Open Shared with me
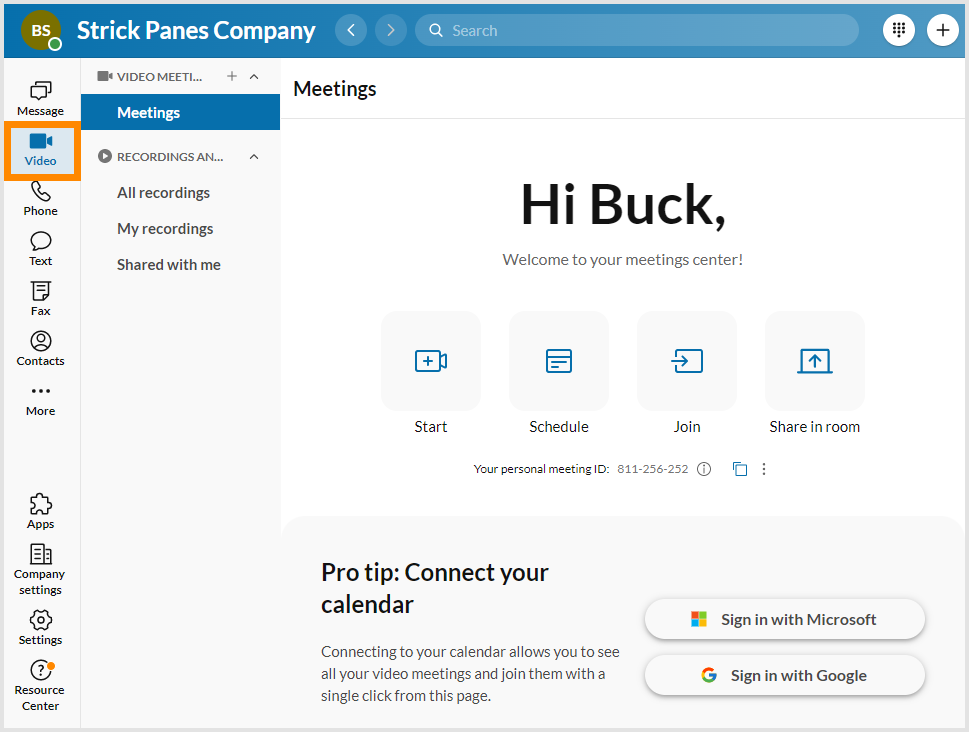 pyautogui.click(x=168, y=264)
